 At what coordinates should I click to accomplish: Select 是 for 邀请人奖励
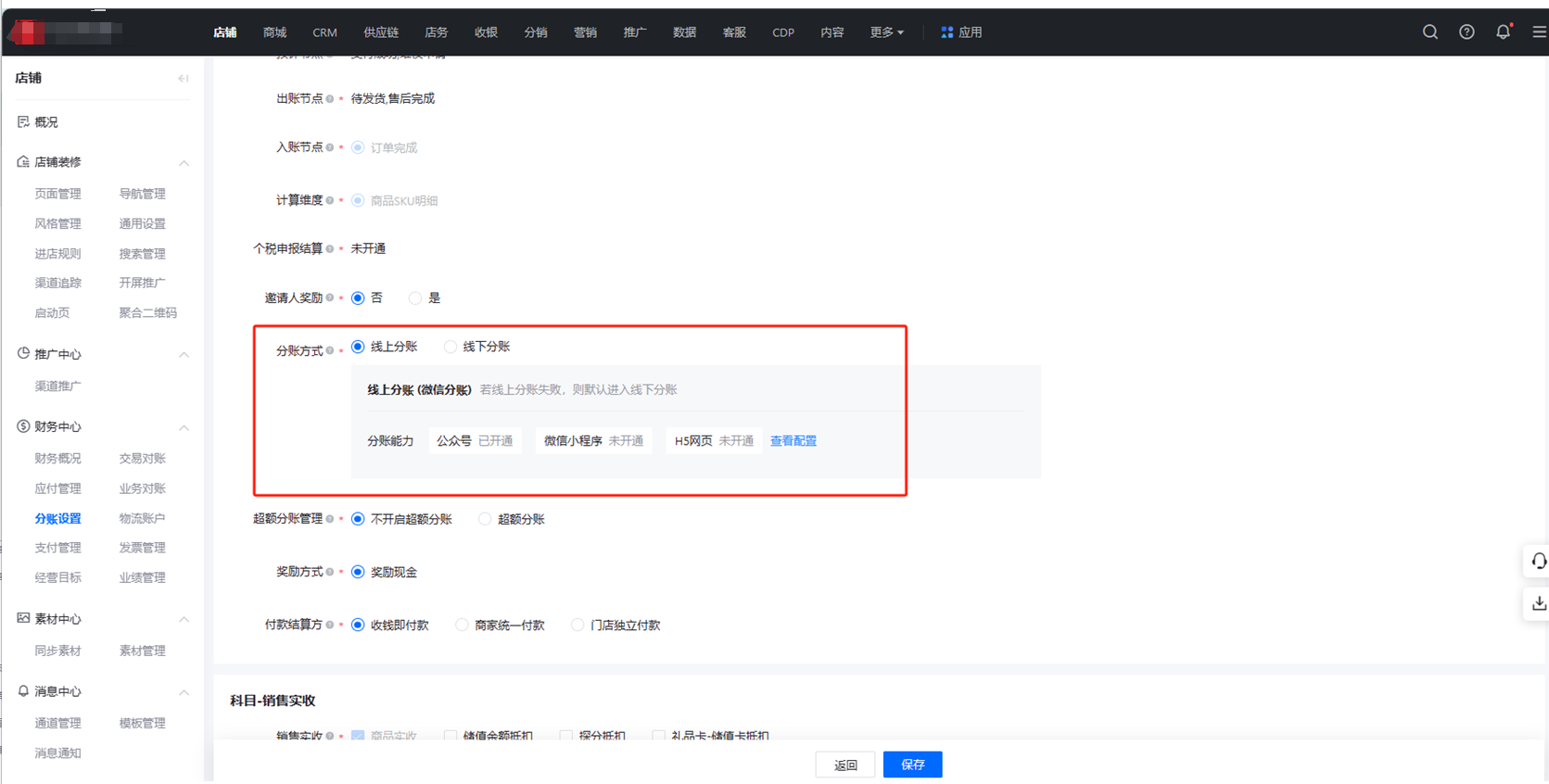coord(415,298)
